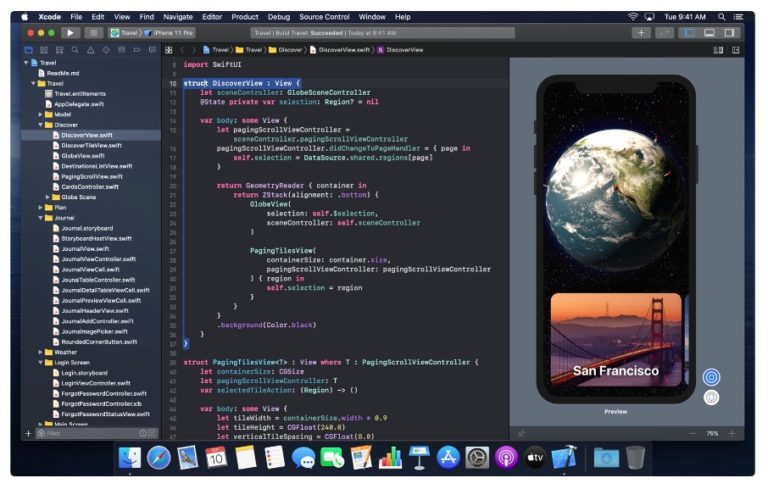The image size is (768, 489).
Task: Add new file with navigator plus button
Action: point(28,433)
